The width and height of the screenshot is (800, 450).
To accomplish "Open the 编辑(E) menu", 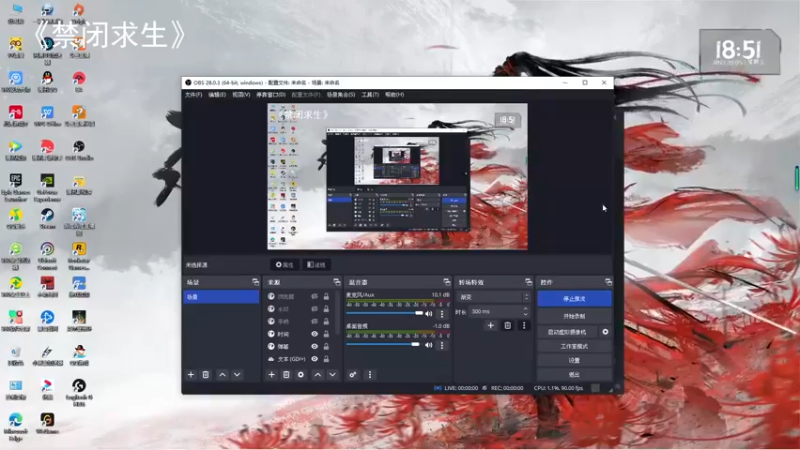I will pos(217,95).
